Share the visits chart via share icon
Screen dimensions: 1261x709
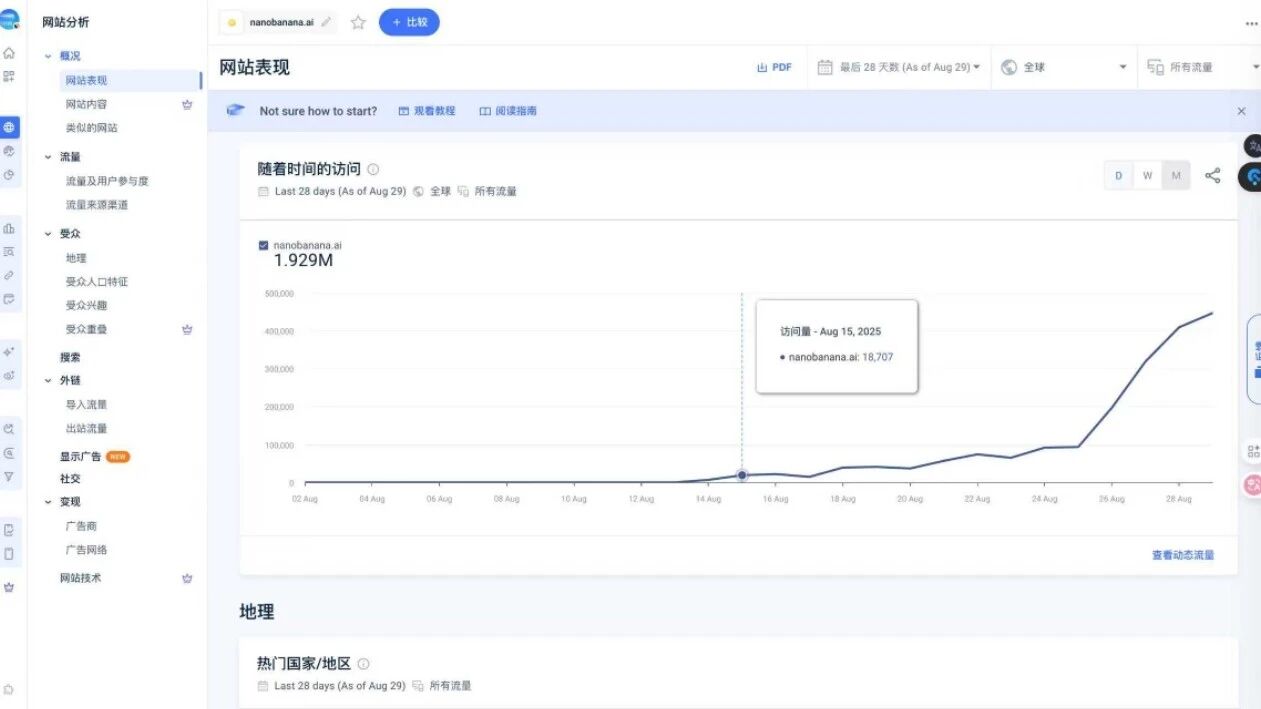tap(1213, 176)
